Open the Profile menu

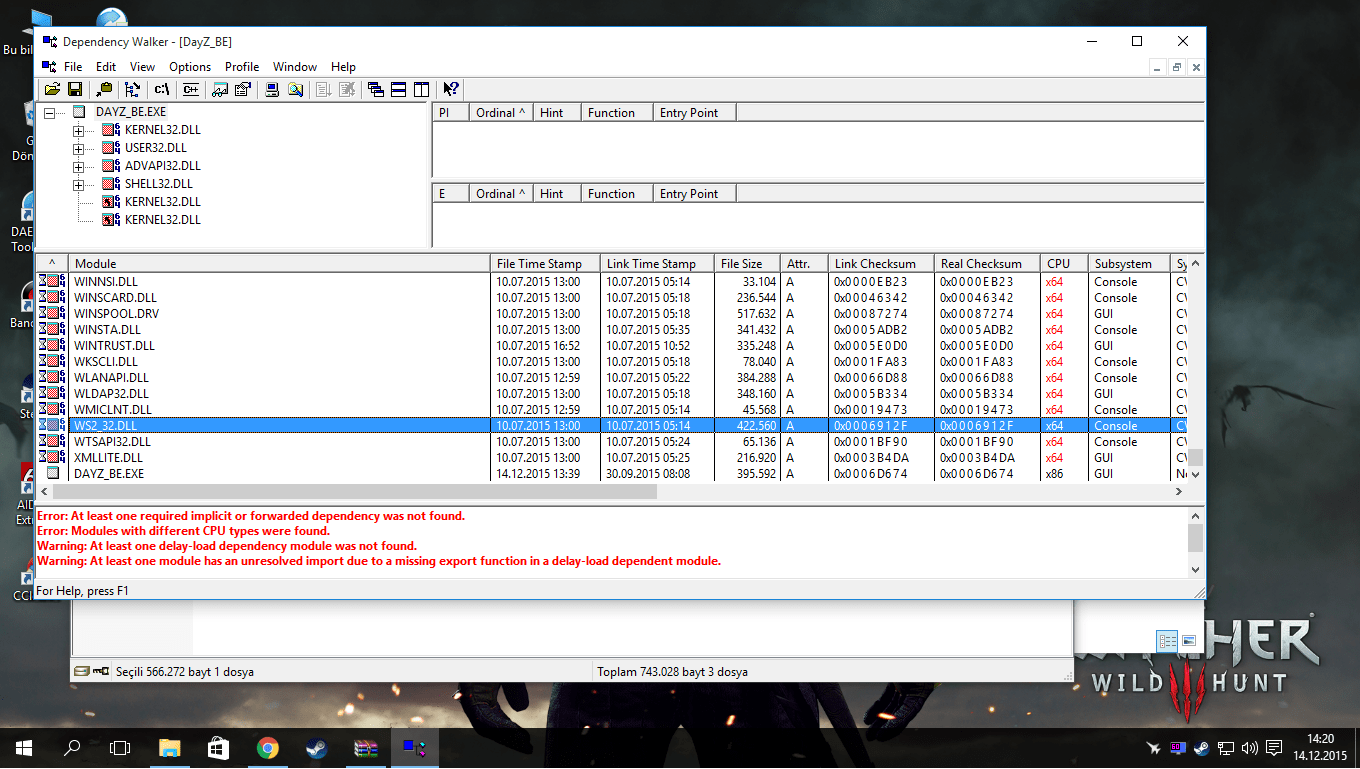242,67
